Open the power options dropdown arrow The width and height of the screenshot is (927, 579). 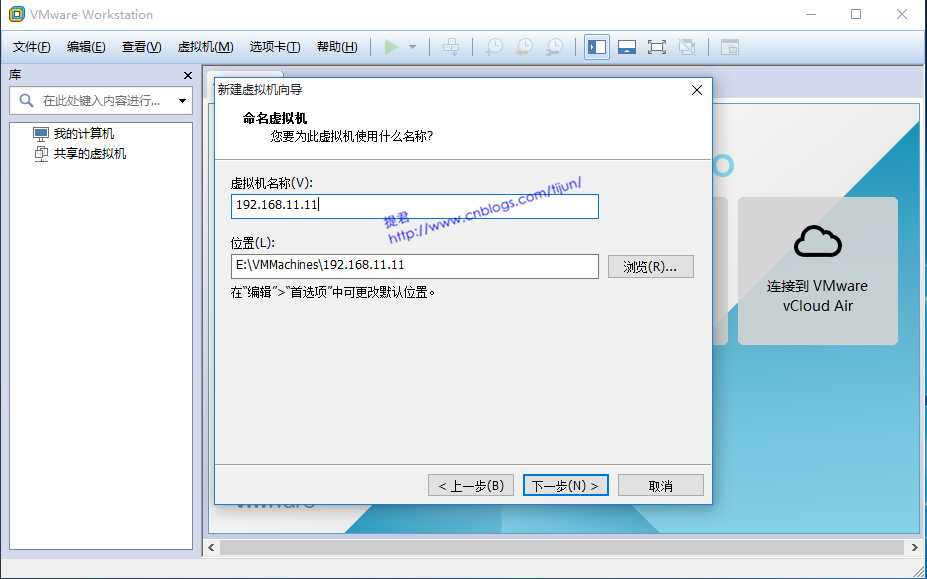click(x=413, y=47)
